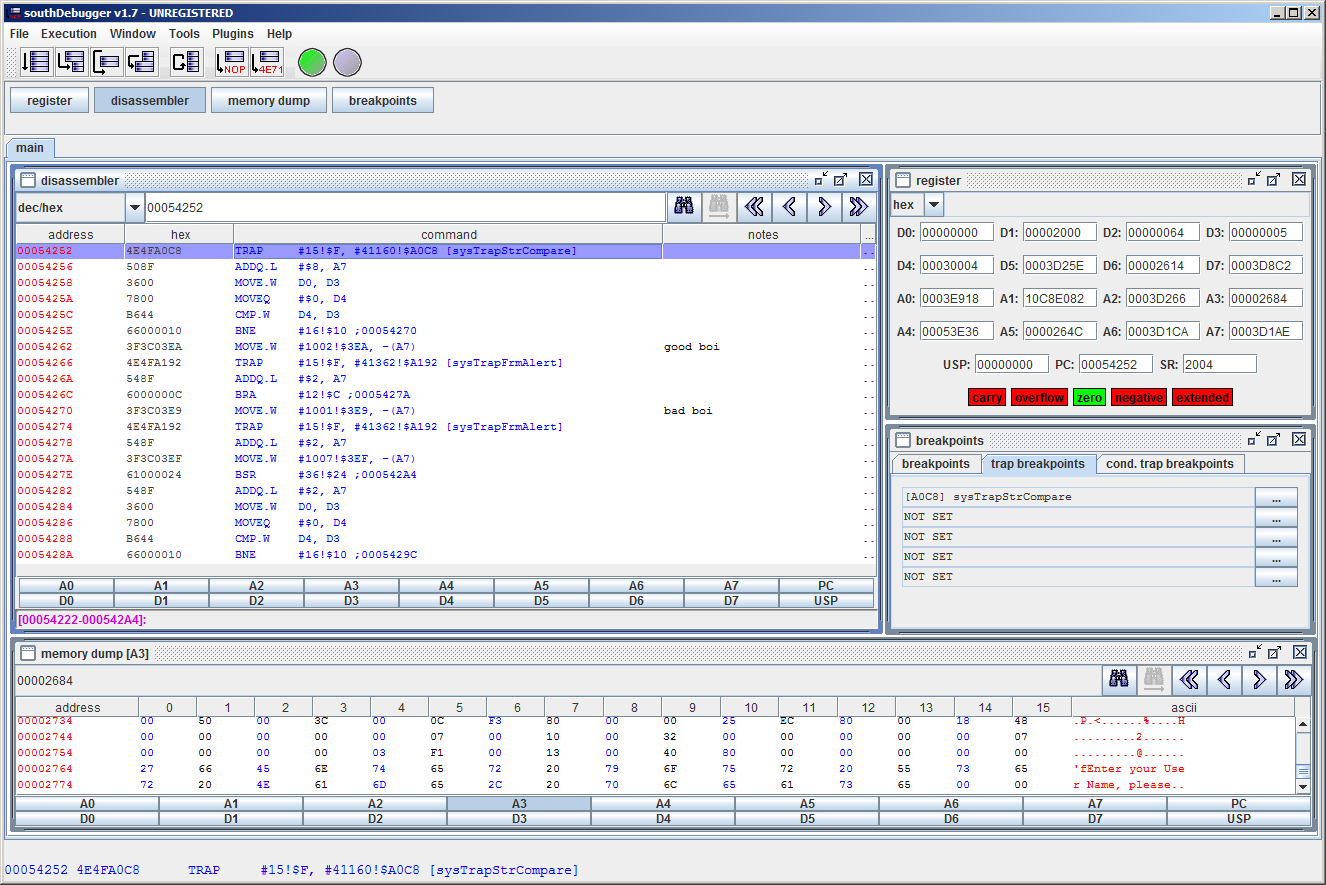Open the Execution menu
The image size is (1326, 885).
tap(69, 34)
